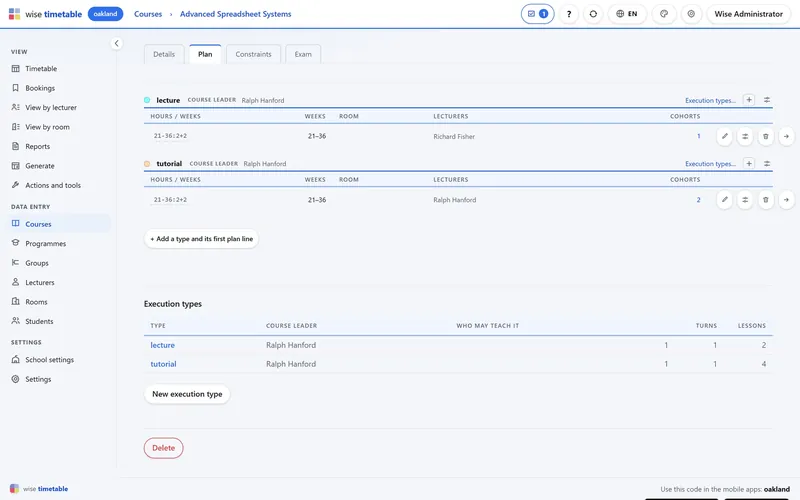Open cohort 2 link in tutorial row
Screen dimensions: 800x500
698,200
